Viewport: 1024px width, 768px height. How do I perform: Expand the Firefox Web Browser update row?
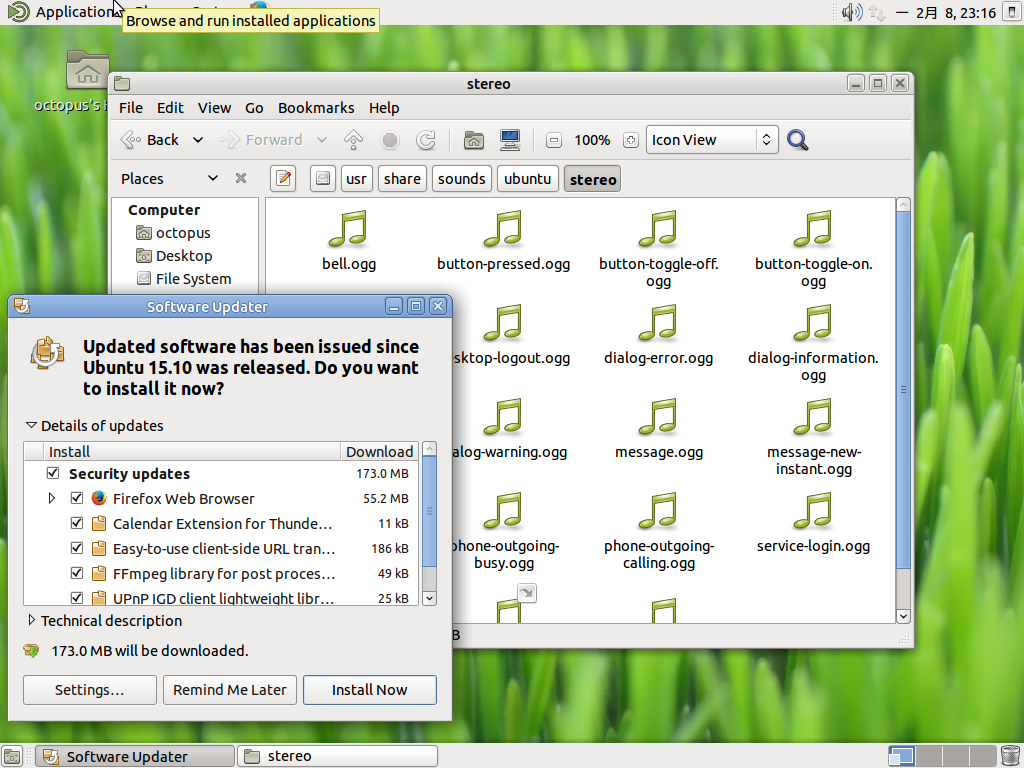pyautogui.click(x=52, y=498)
